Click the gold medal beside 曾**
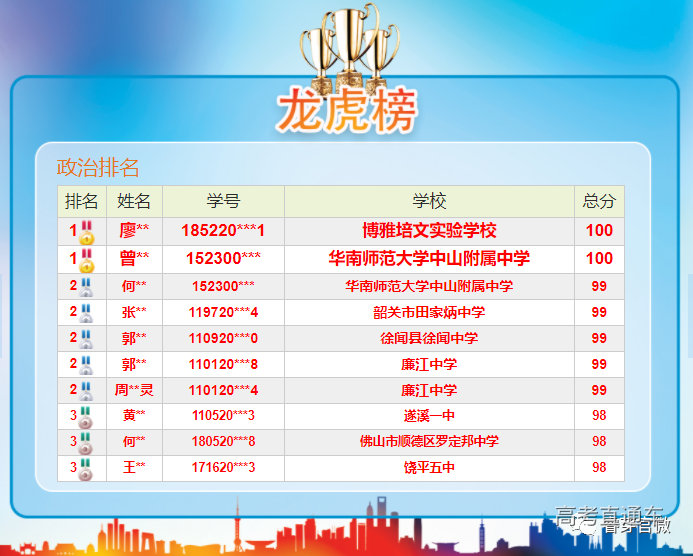Image resolution: width=693 pixels, height=556 pixels. point(87,260)
